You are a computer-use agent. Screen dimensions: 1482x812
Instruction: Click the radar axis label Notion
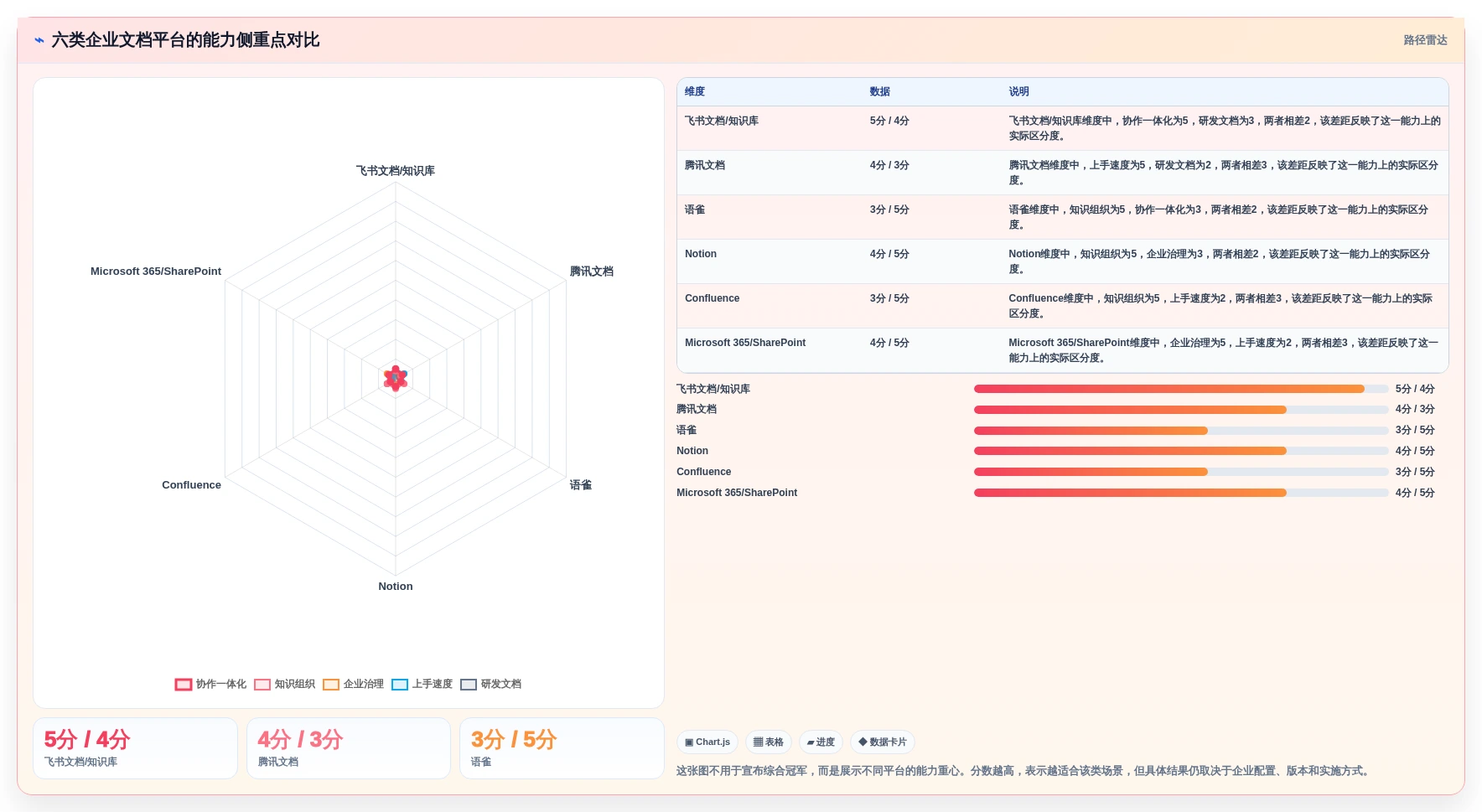click(396, 587)
